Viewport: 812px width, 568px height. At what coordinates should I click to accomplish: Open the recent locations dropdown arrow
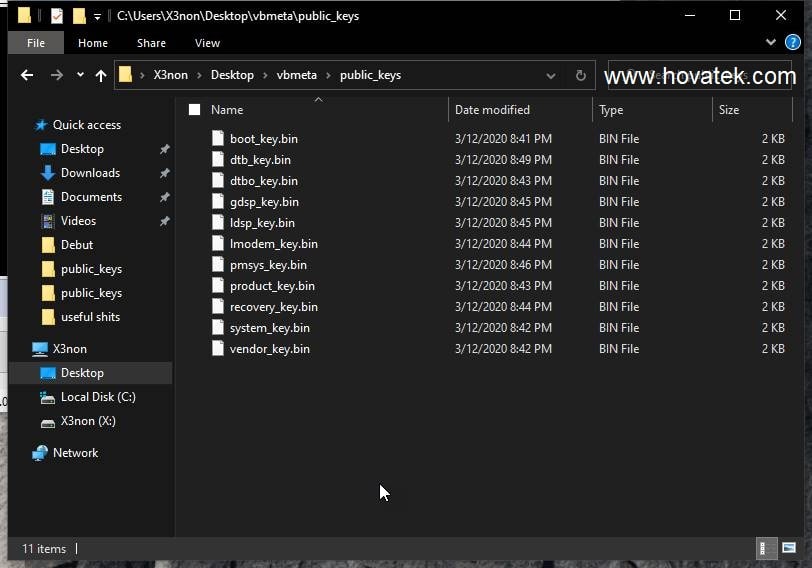coord(80,75)
